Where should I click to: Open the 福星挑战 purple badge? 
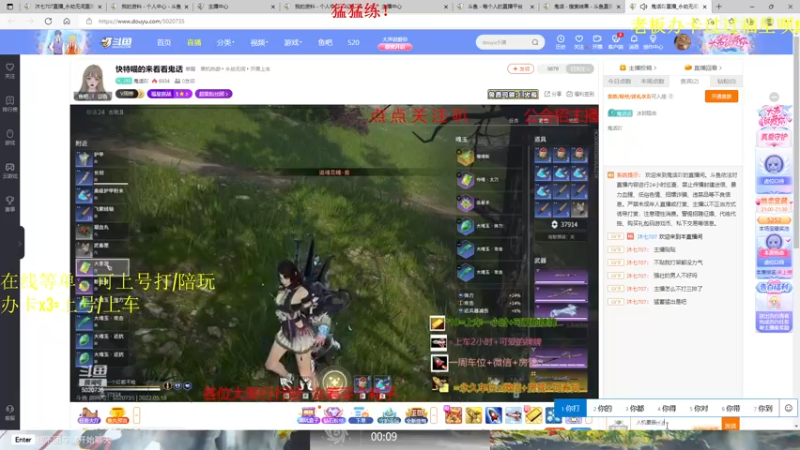(x=169, y=94)
